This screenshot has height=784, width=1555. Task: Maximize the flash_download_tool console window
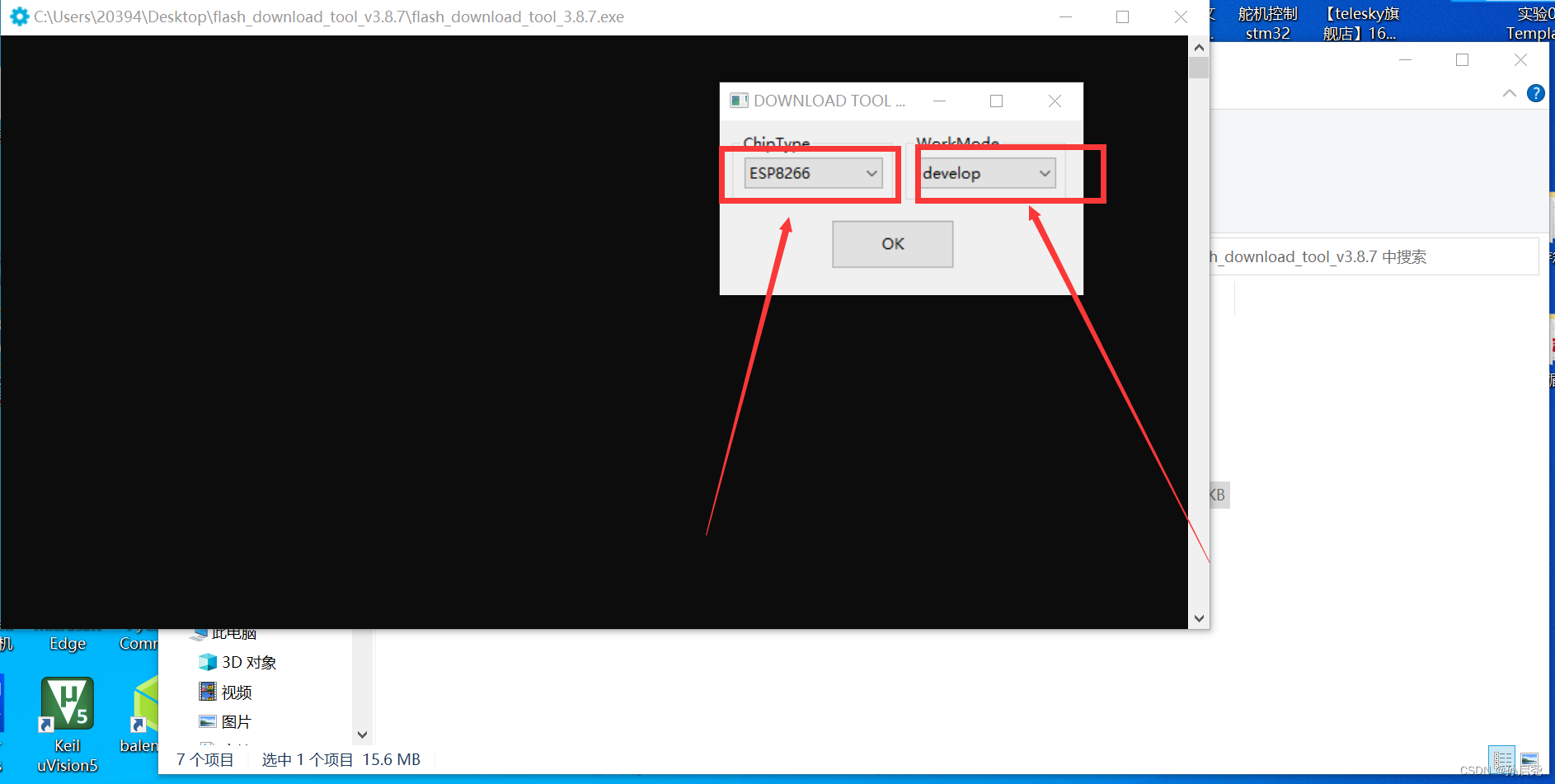tap(1122, 16)
